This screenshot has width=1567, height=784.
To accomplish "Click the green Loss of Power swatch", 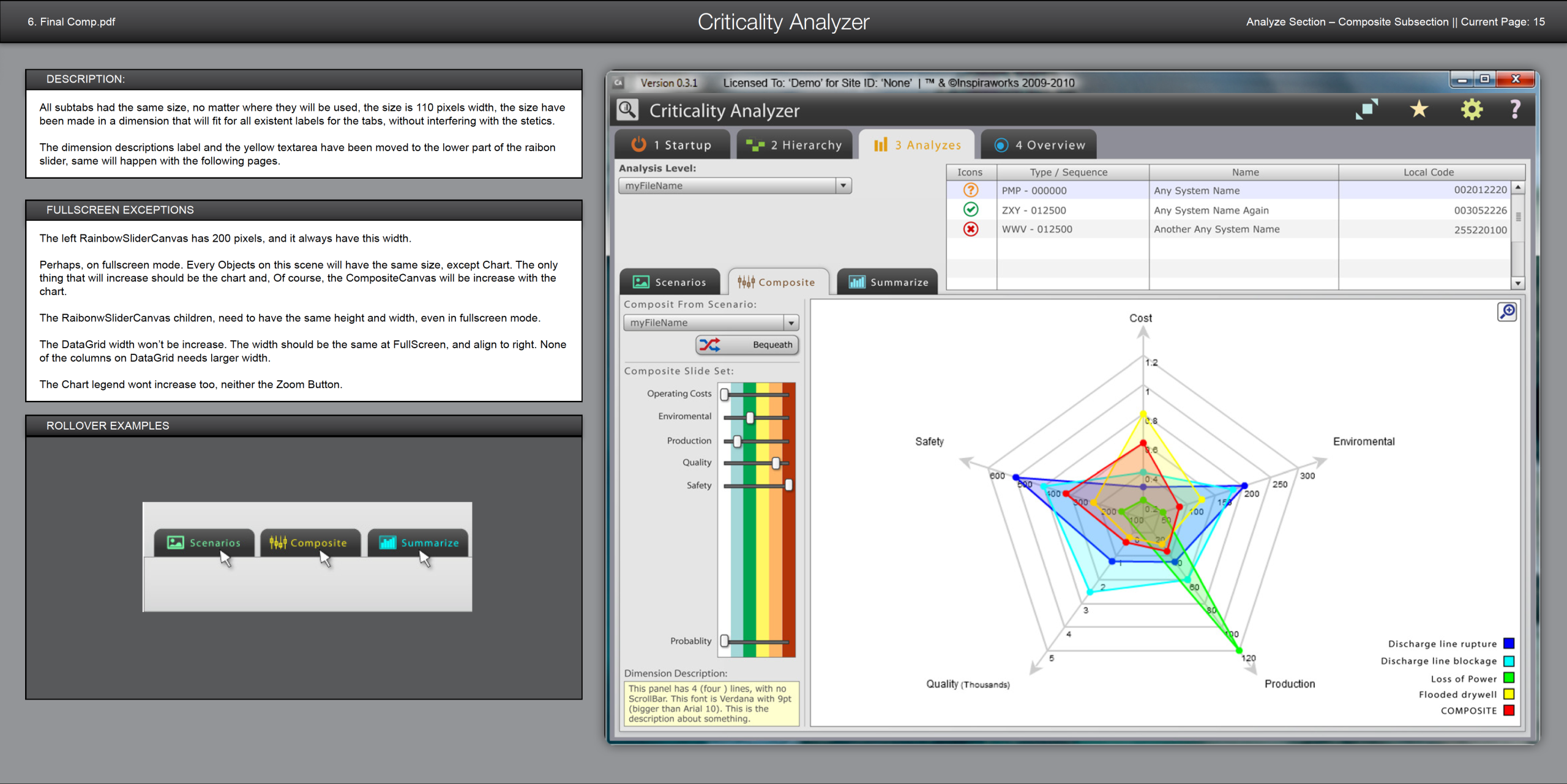I will [1509, 678].
